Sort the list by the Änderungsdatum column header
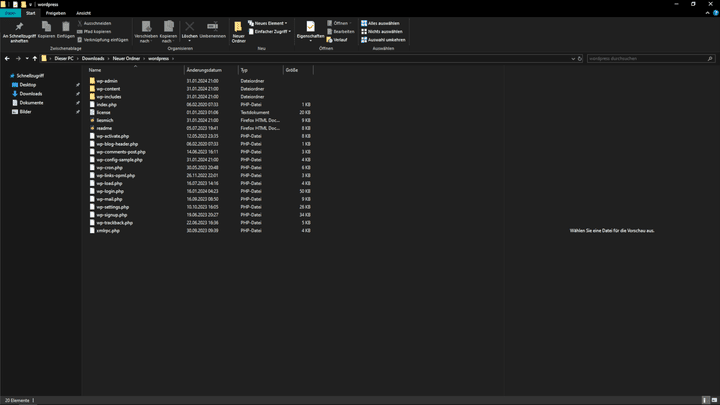 click(x=204, y=70)
